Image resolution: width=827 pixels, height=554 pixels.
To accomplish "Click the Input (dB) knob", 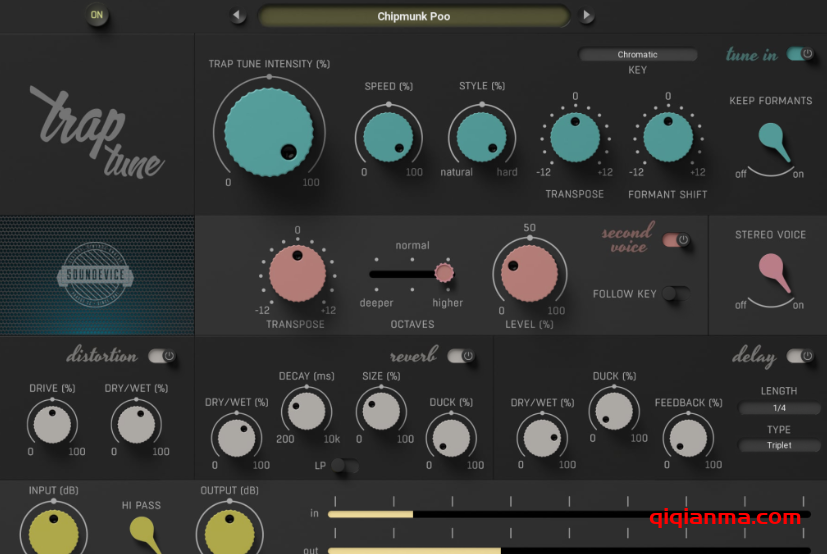I will pyautogui.click(x=53, y=532).
